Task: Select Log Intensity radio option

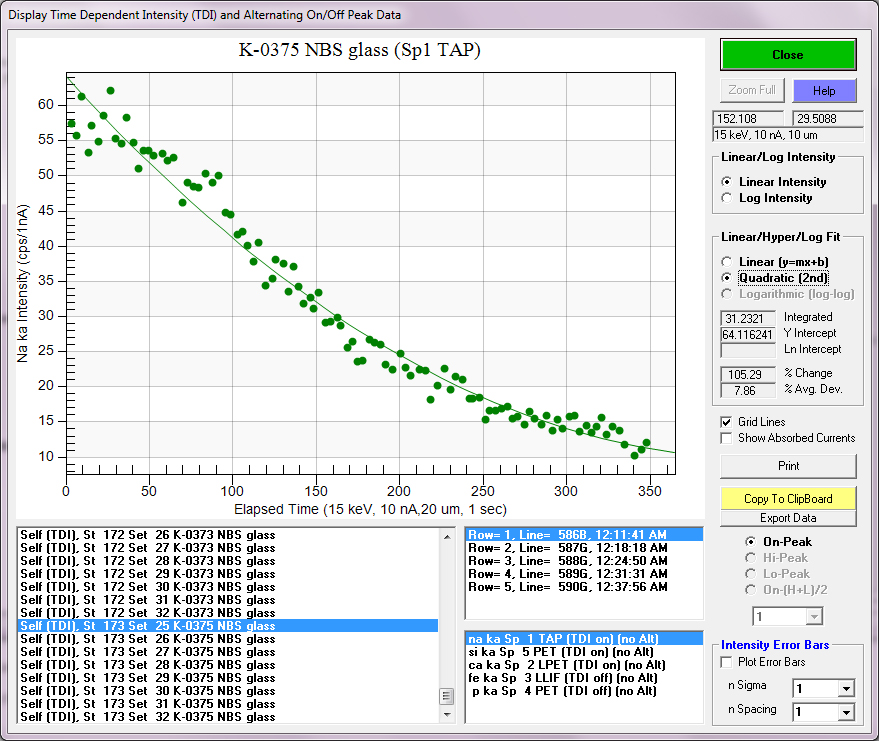Action: (727, 198)
